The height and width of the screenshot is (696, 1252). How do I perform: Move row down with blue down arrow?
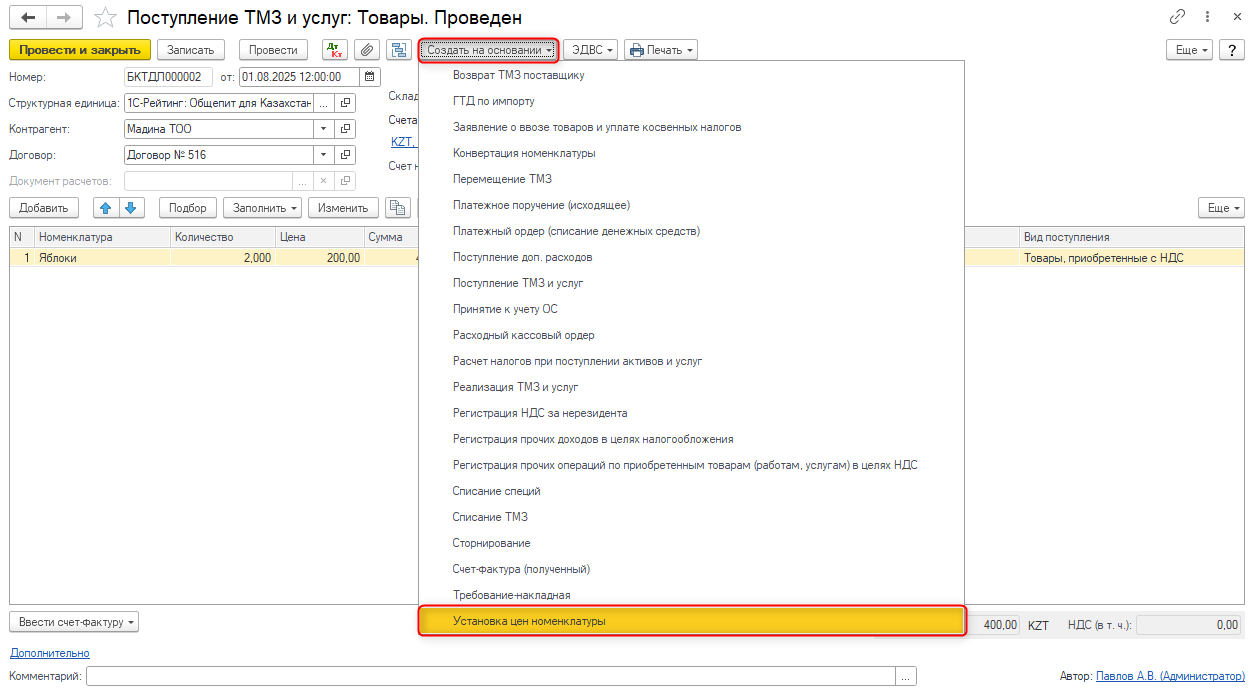(132, 208)
